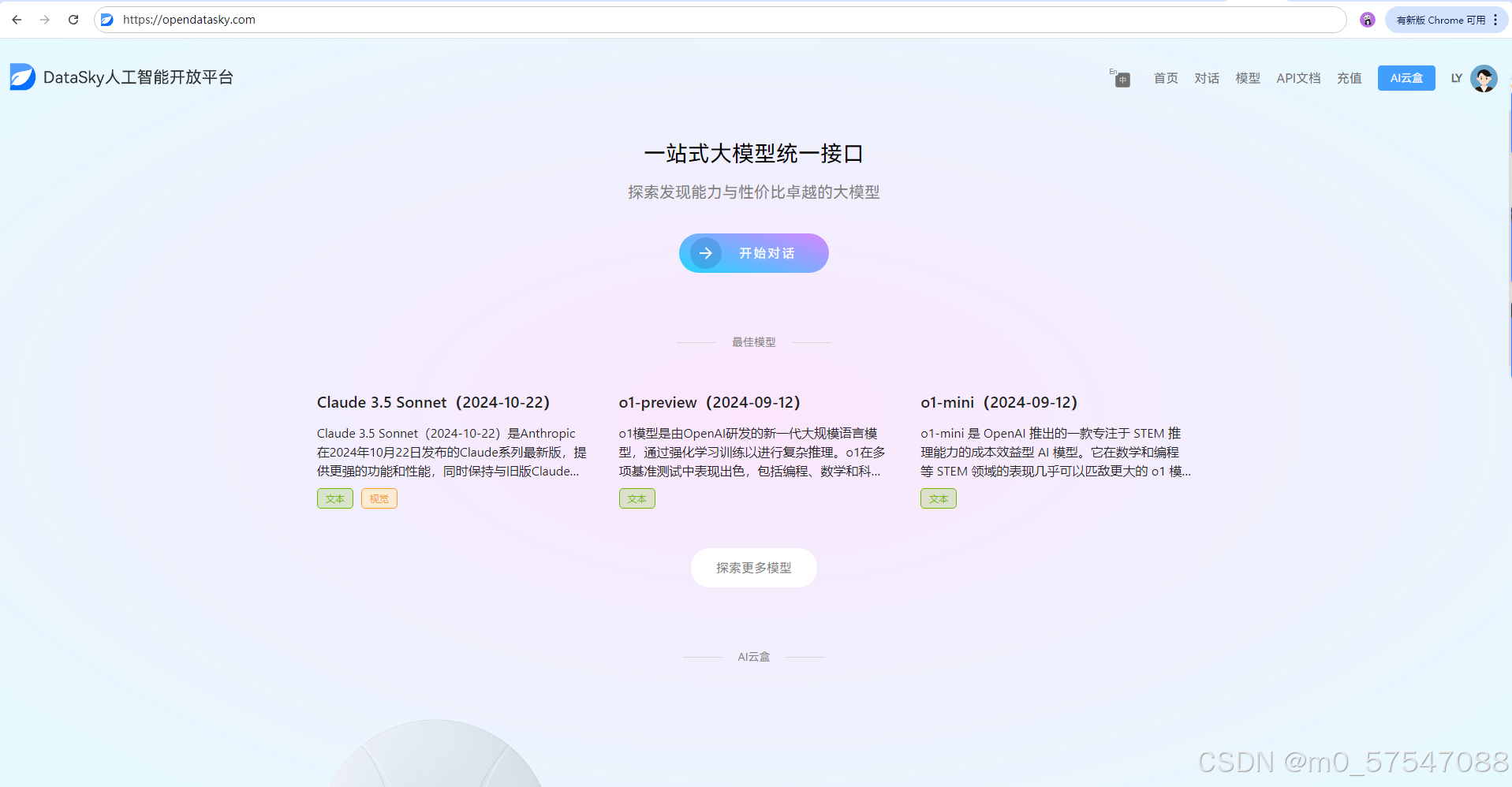Click the DataSky logo icon

coord(23,77)
